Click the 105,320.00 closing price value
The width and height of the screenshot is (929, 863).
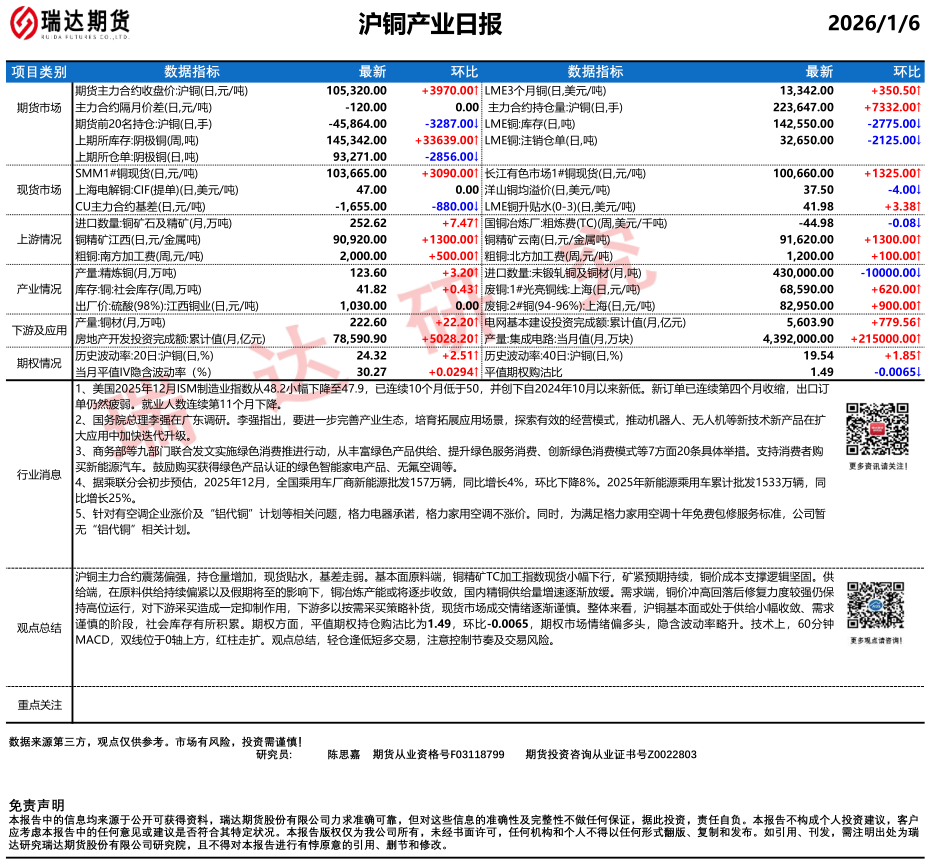click(x=356, y=90)
